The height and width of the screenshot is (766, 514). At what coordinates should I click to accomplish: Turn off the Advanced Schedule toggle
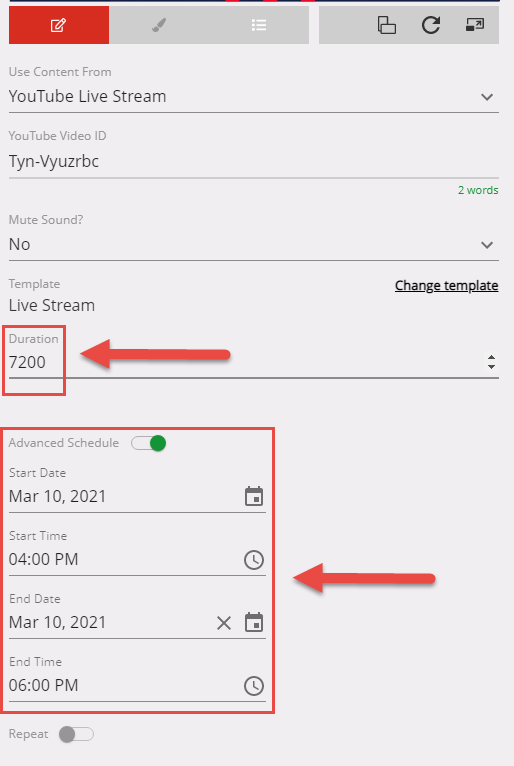149,443
